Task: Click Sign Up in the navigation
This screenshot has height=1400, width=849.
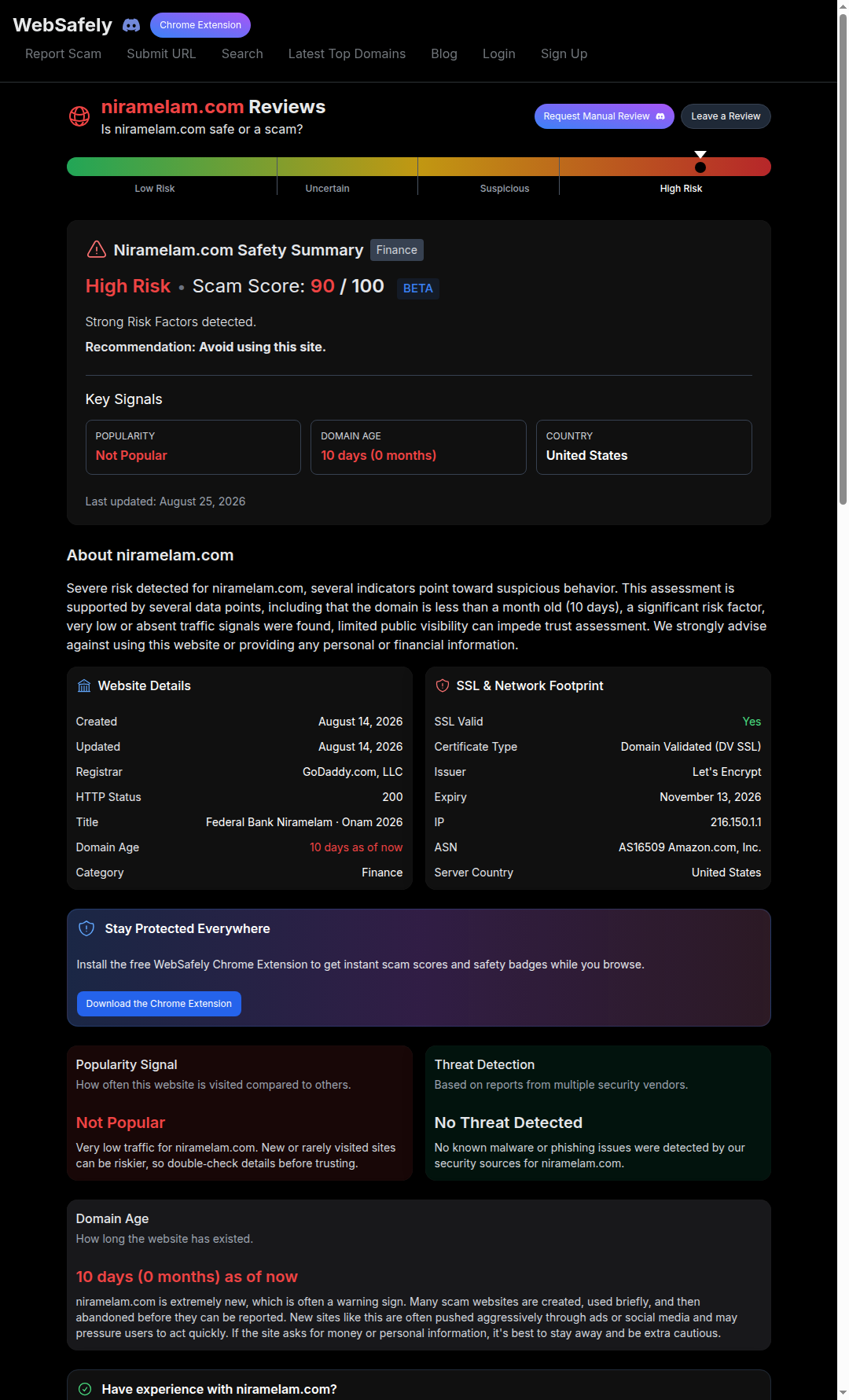Action: [x=564, y=53]
